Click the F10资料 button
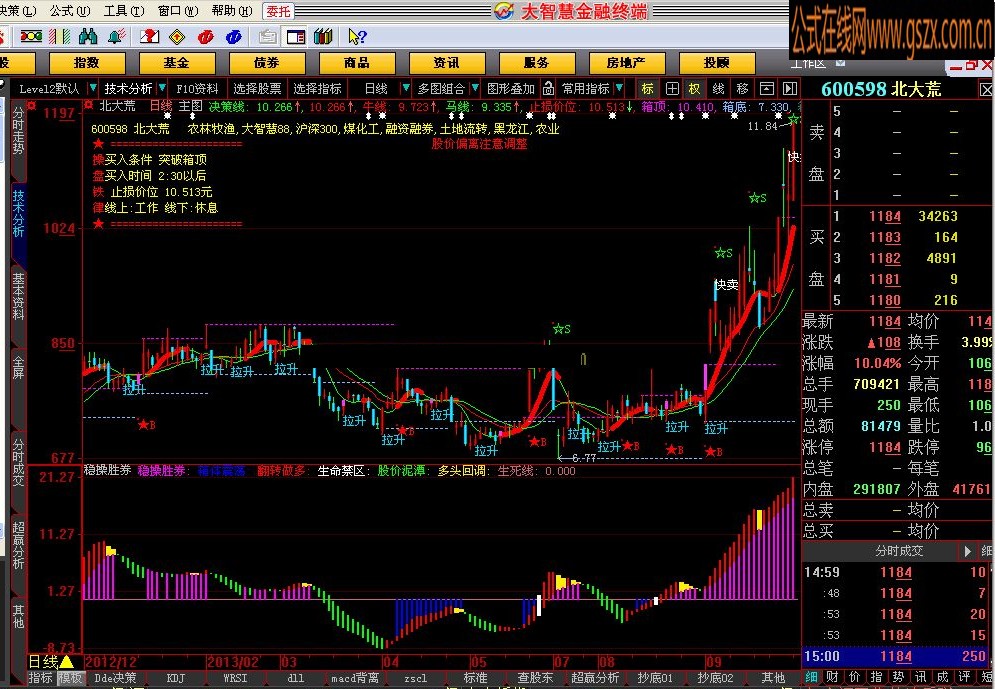This screenshot has width=995, height=689. pyautogui.click(x=197, y=88)
